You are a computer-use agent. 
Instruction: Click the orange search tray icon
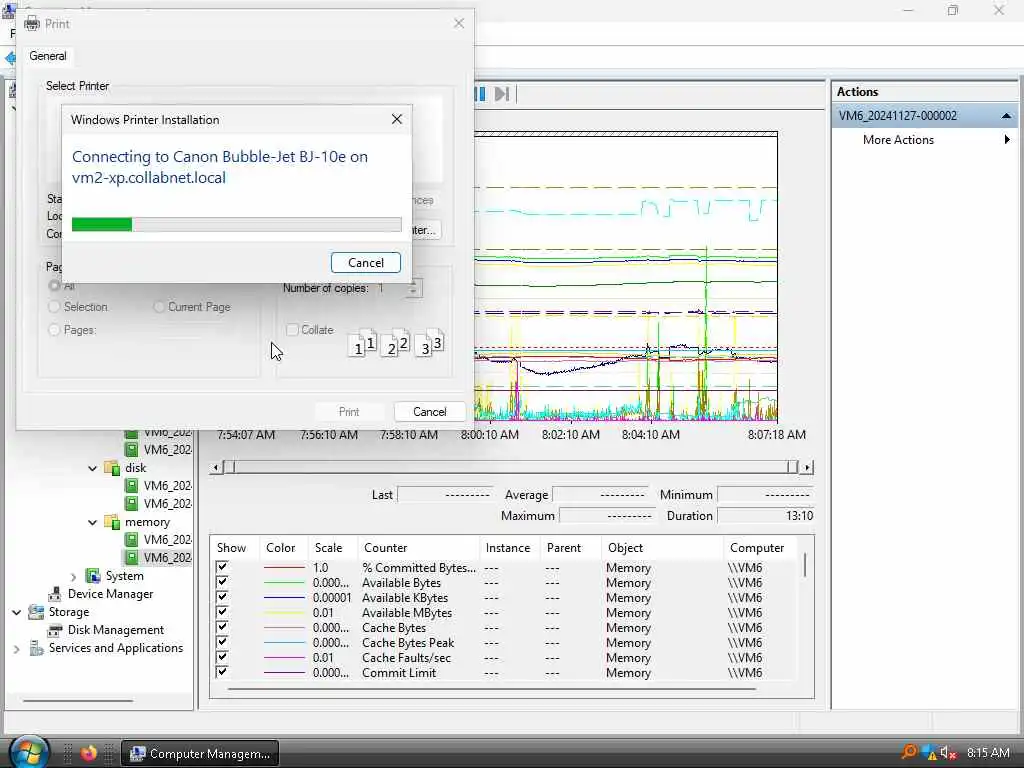pyautogui.click(x=908, y=752)
